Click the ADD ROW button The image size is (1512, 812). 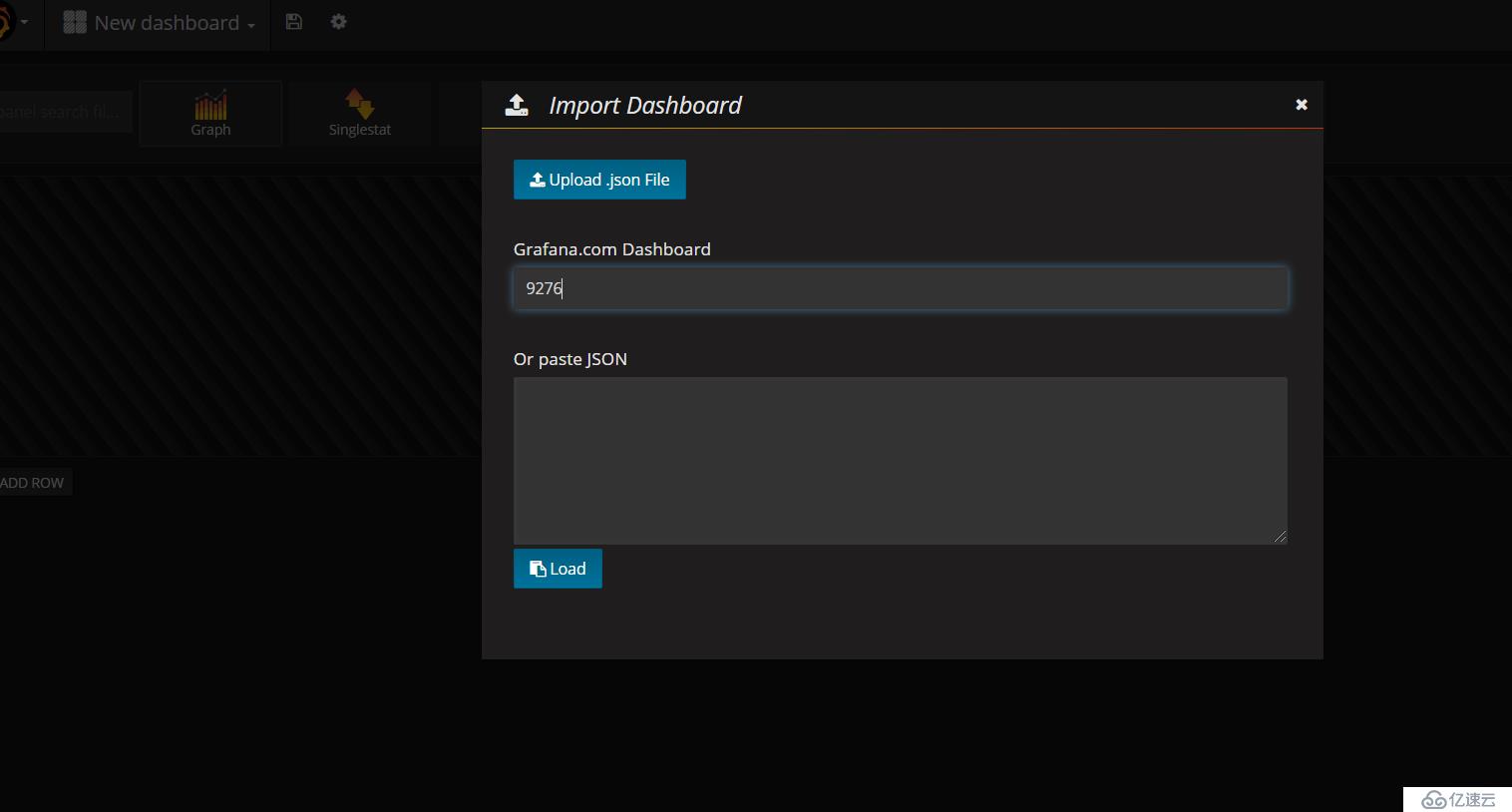click(x=33, y=483)
